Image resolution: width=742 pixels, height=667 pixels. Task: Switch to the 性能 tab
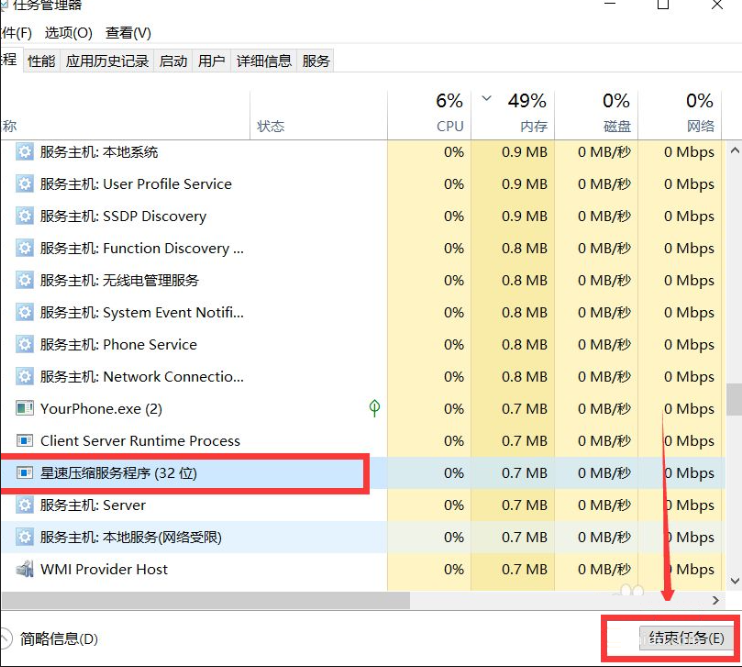click(x=41, y=61)
